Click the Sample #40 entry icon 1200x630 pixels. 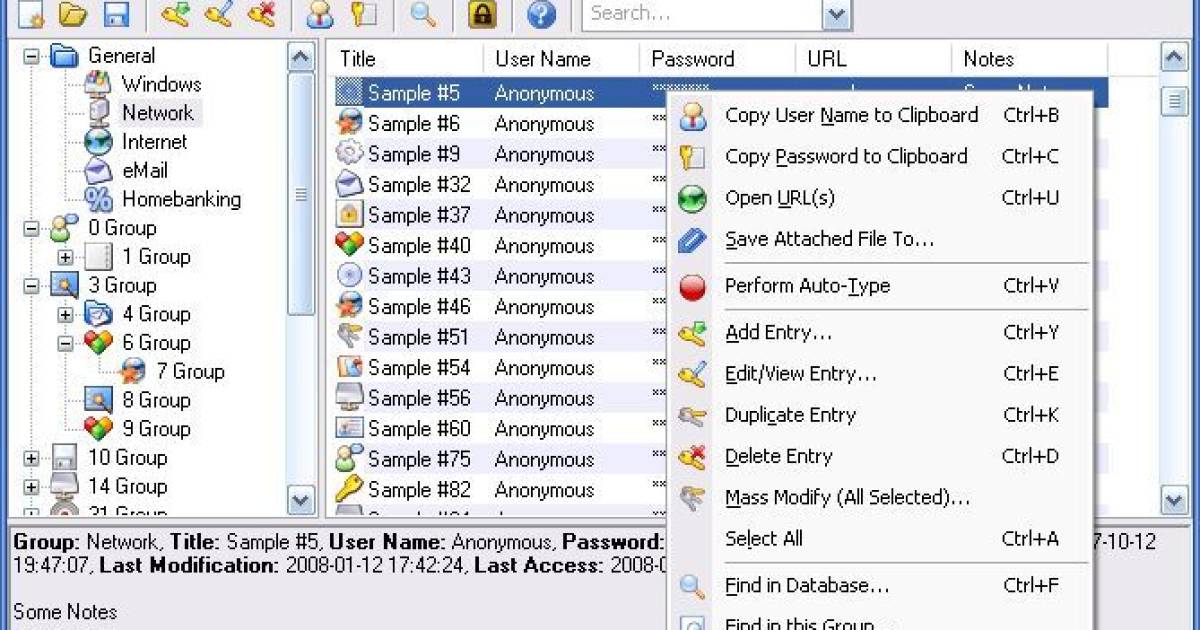(x=349, y=246)
